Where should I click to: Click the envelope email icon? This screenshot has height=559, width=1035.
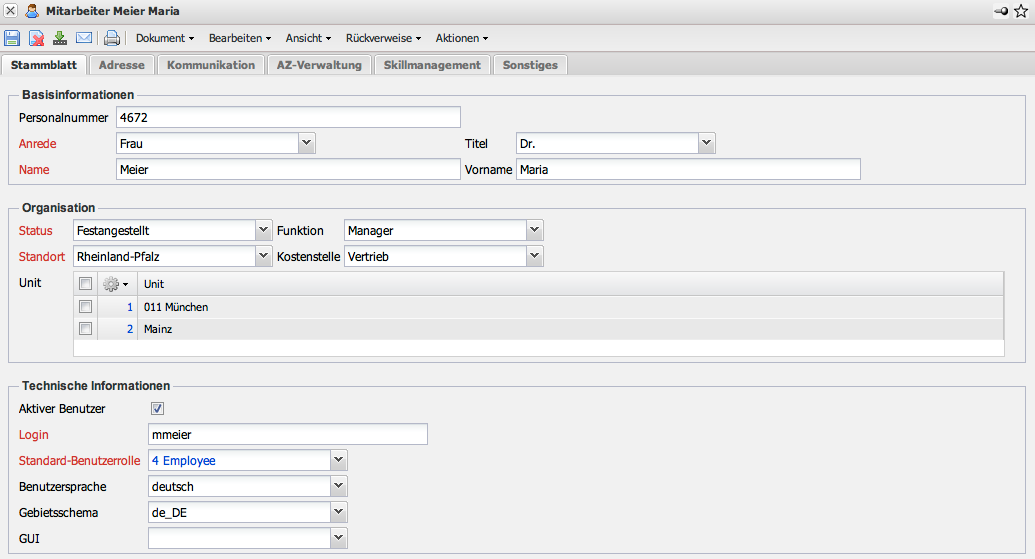84,38
